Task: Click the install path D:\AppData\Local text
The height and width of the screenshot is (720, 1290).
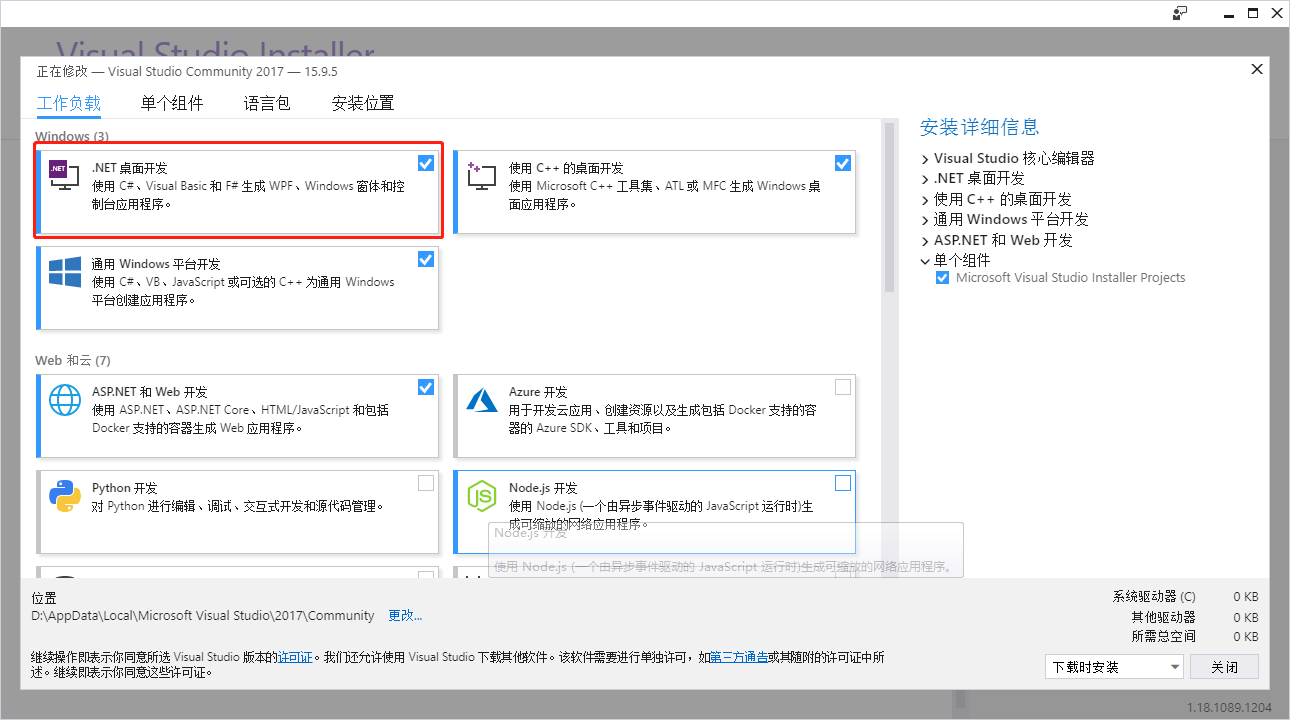Action: point(203,616)
